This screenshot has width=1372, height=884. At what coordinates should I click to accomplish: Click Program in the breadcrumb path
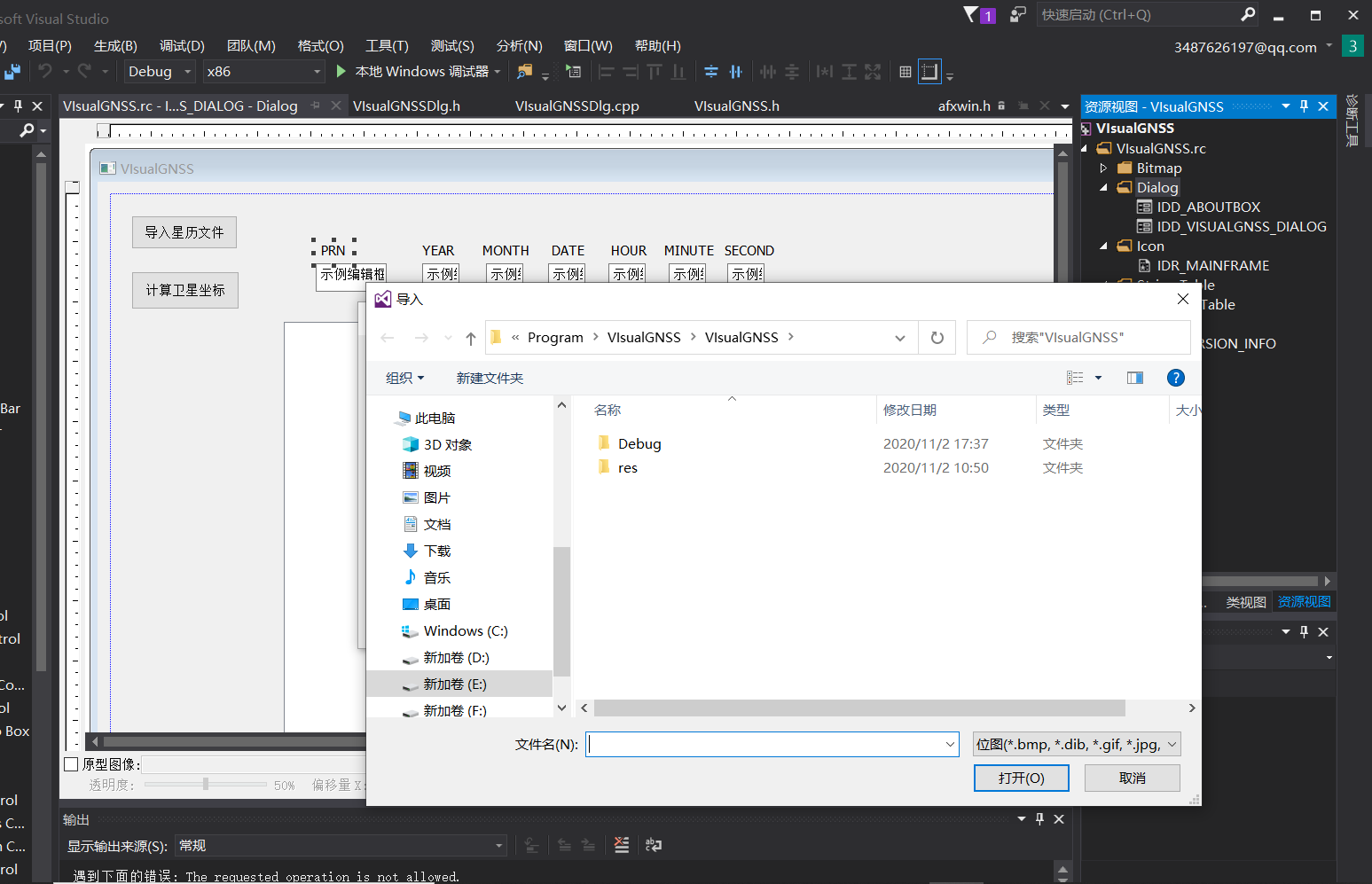pyautogui.click(x=555, y=338)
